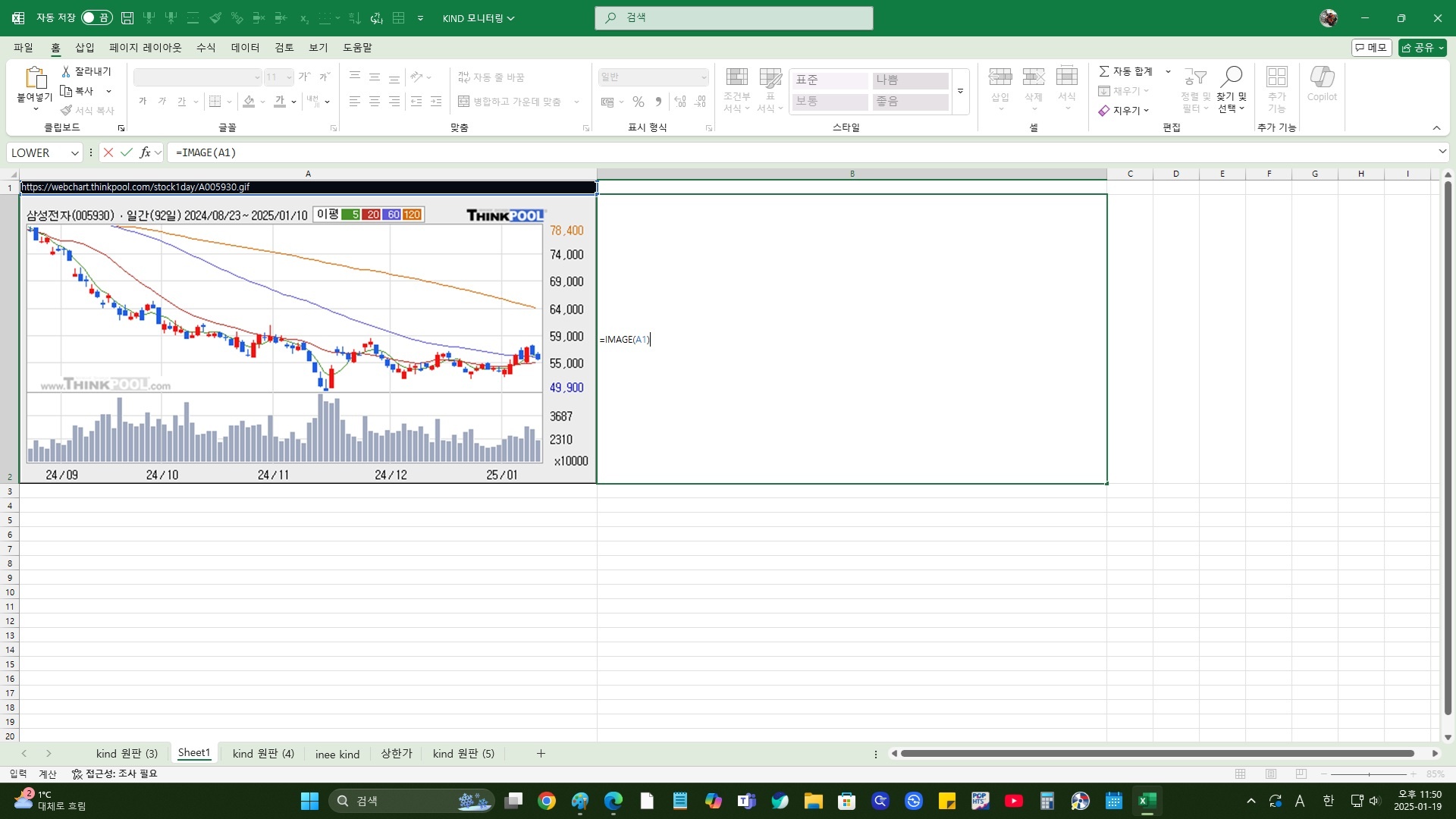The image size is (1456, 819).
Task: Open the insert function (fx) dialog
Action: (145, 152)
